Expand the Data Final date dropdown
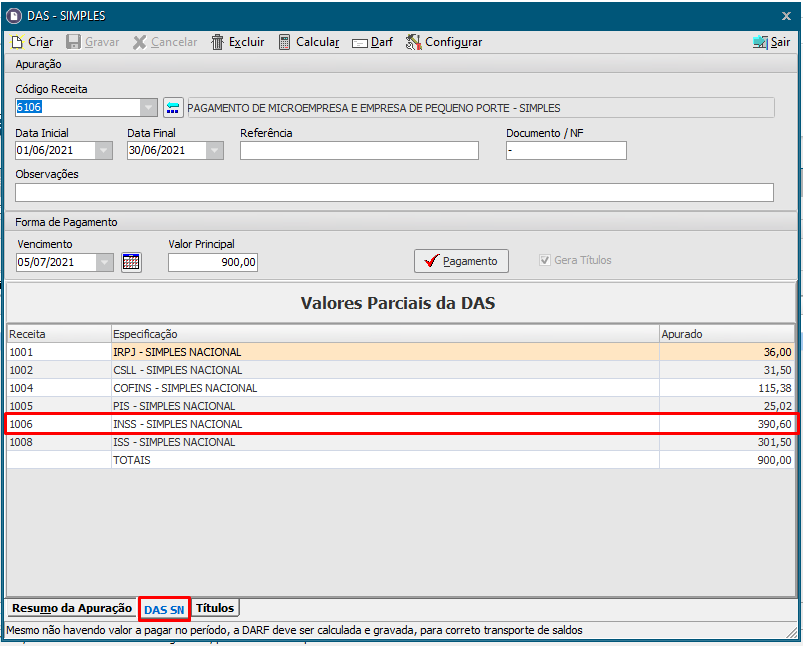This screenshot has height=647, width=803. click(x=215, y=151)
